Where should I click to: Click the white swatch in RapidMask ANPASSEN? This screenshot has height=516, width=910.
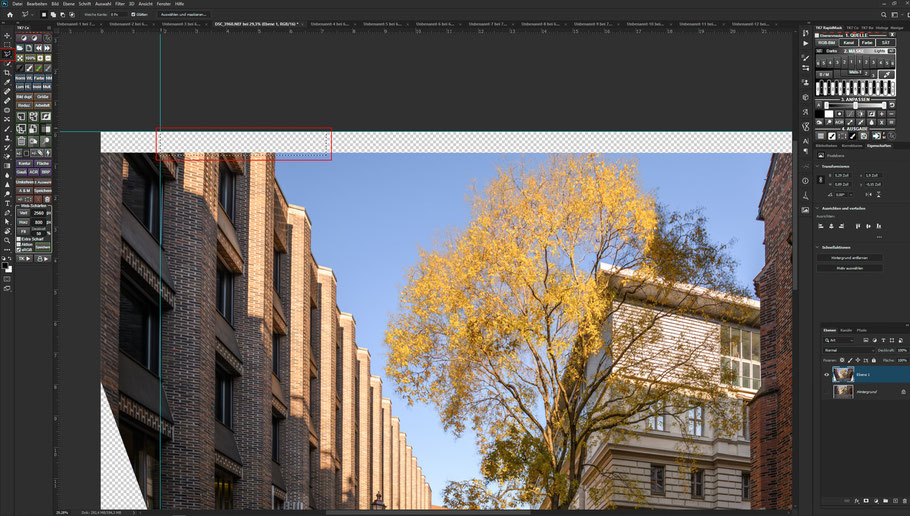coord(829,114)
